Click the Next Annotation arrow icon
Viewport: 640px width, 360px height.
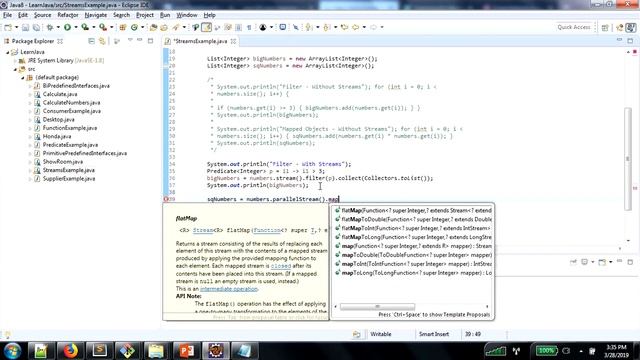309,27
